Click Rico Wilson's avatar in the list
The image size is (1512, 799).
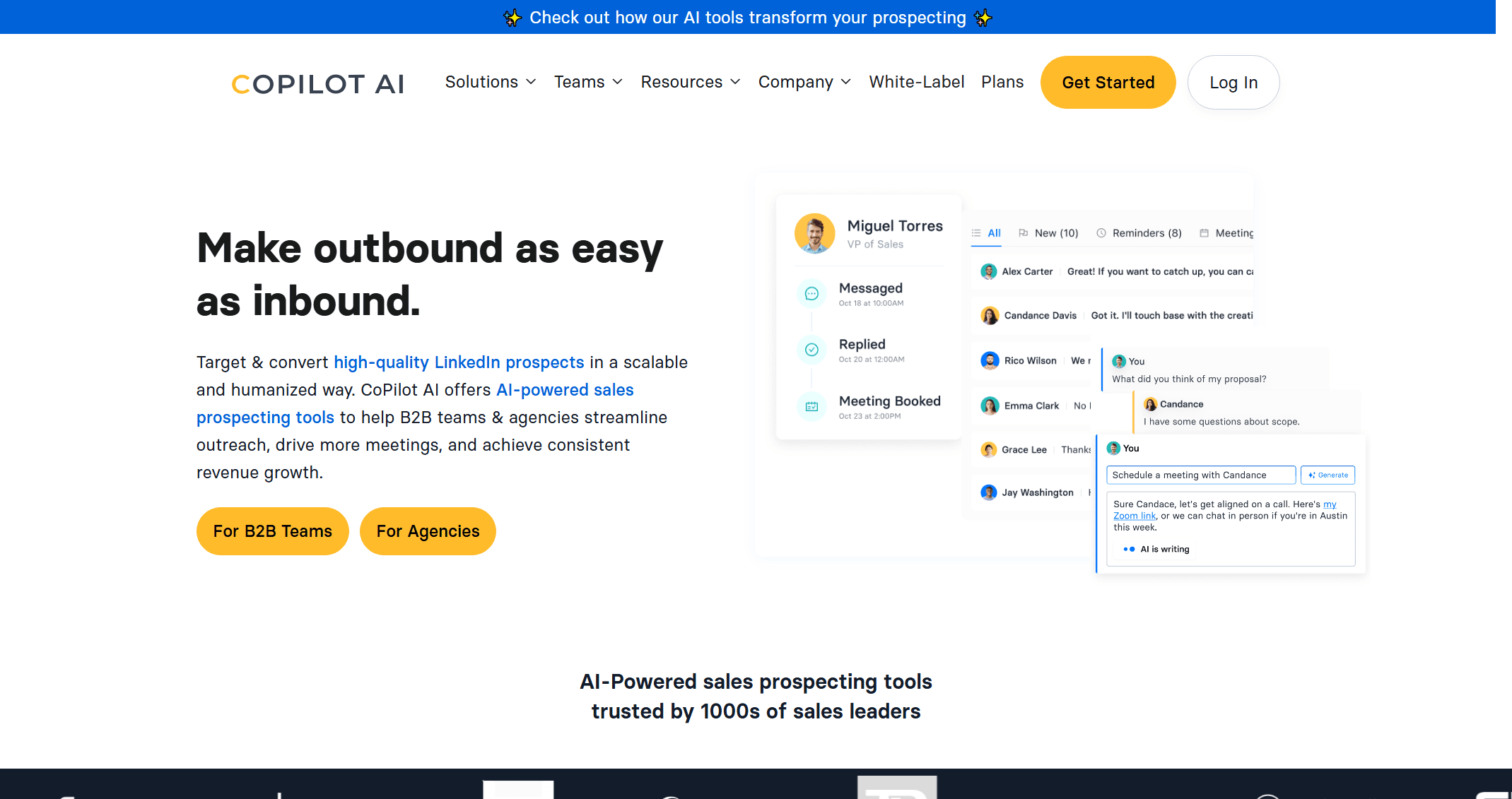point(990,360)
